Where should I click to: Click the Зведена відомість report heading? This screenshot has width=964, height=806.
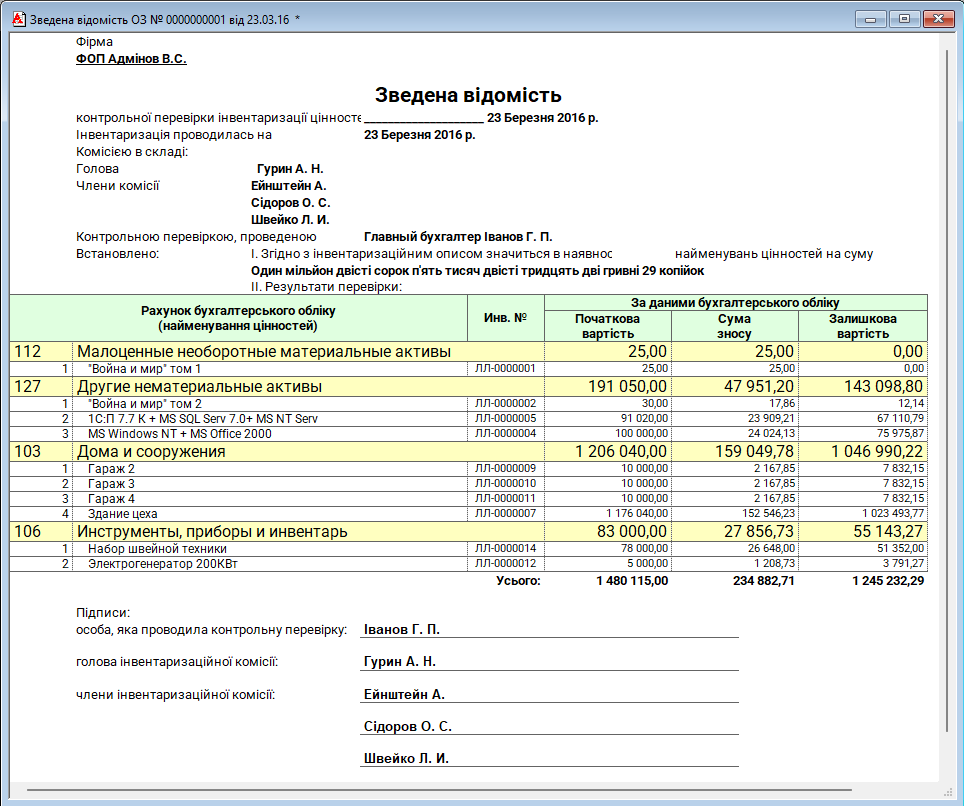coord(468,95)
